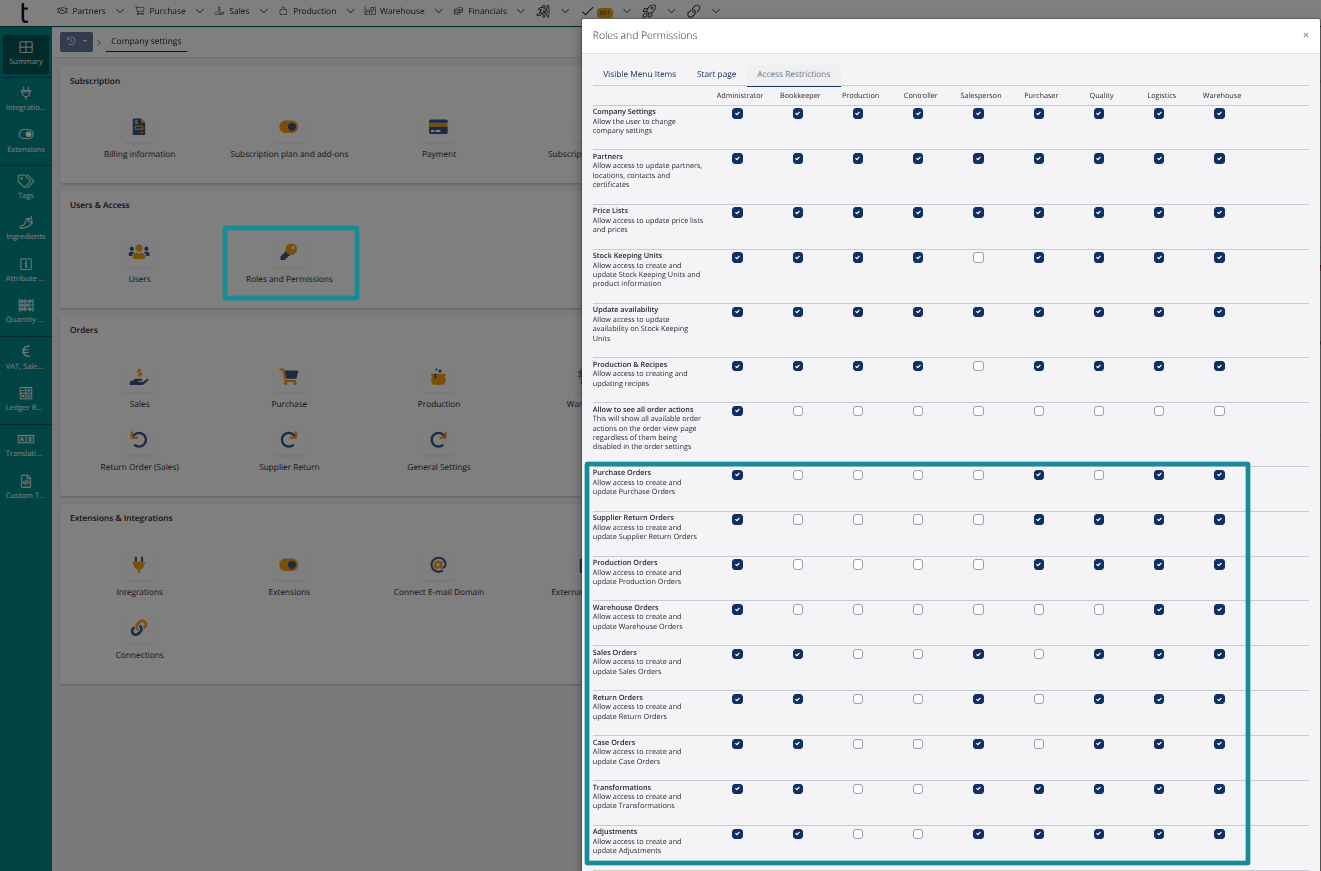Open the Summary panel in the sidebar
The height and width of the screenshot is (871, 1321).
25,50
